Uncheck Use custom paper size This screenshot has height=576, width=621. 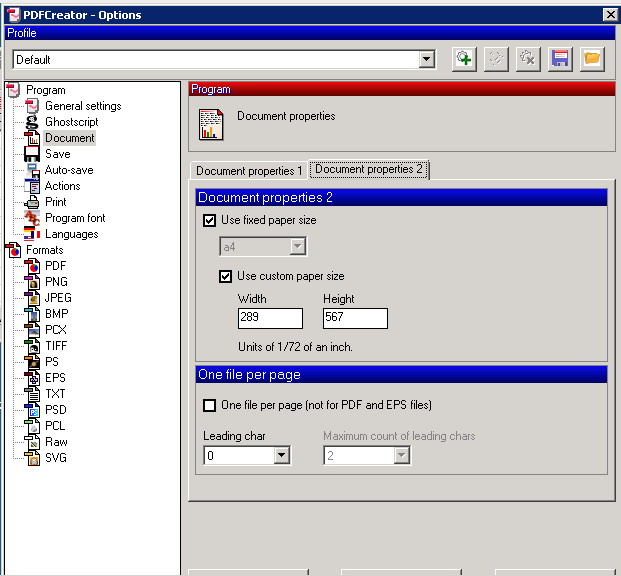(x=225, y=276)
